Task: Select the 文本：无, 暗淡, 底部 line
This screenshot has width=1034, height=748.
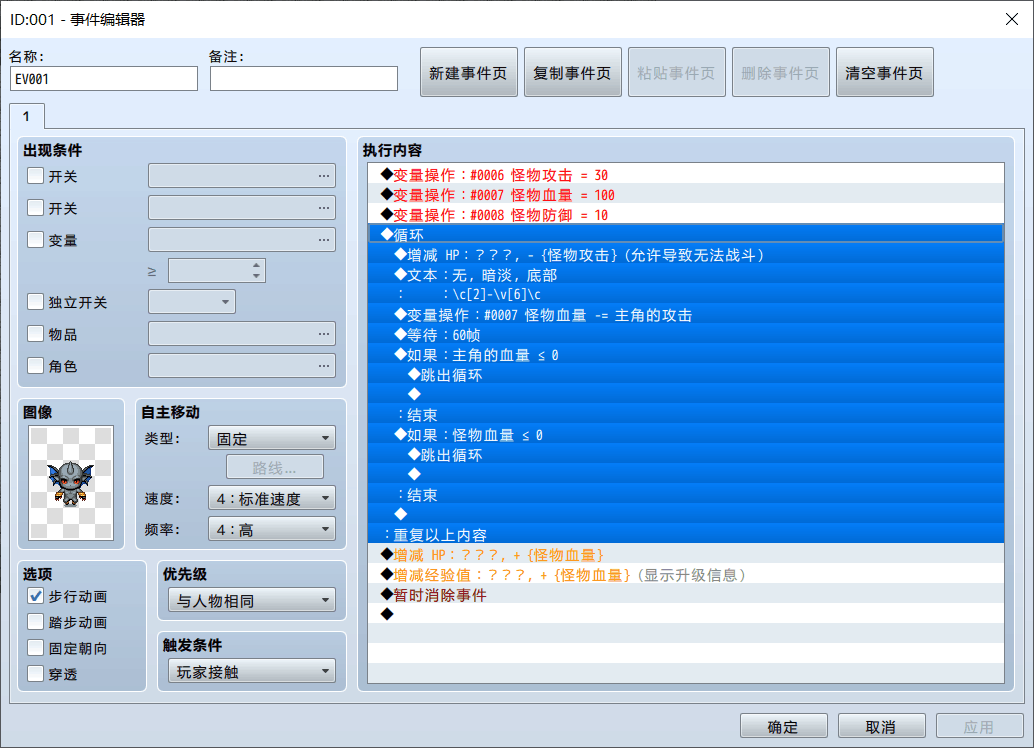Action: point(686,274)
